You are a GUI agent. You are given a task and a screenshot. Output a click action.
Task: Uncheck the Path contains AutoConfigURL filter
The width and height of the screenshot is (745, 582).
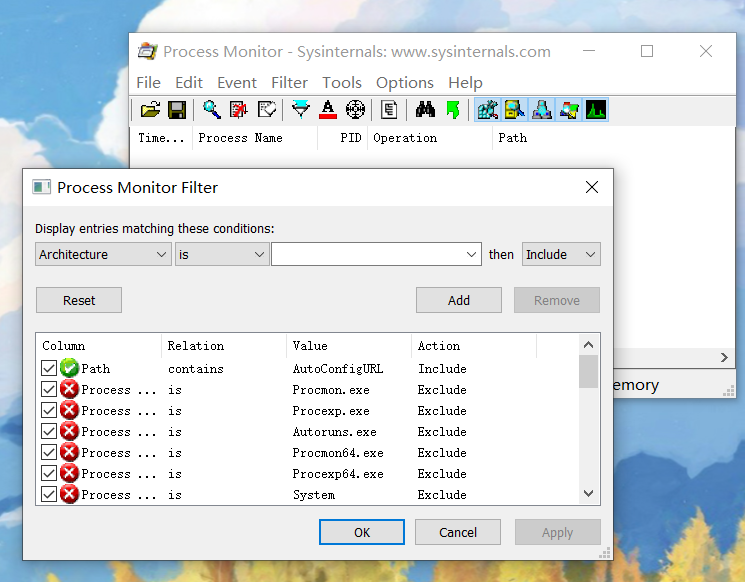49,368
